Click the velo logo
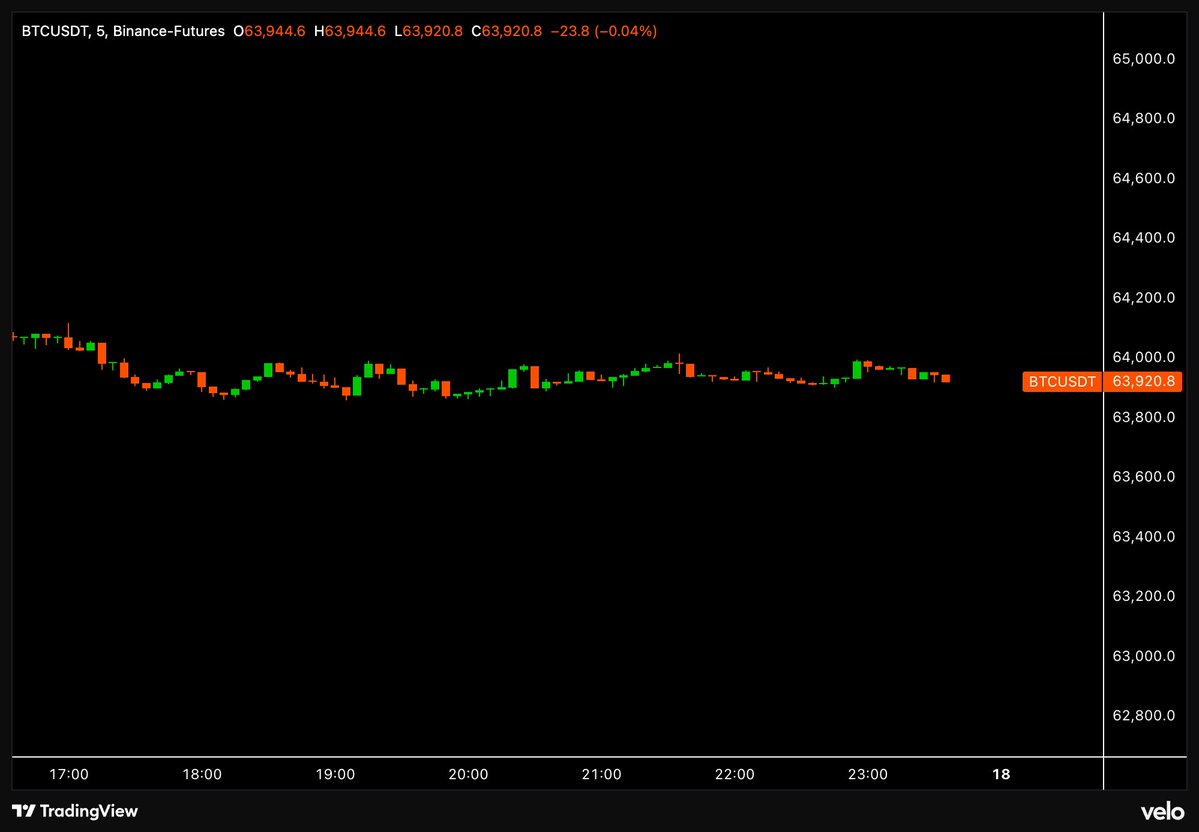 tap(1162, 811)
